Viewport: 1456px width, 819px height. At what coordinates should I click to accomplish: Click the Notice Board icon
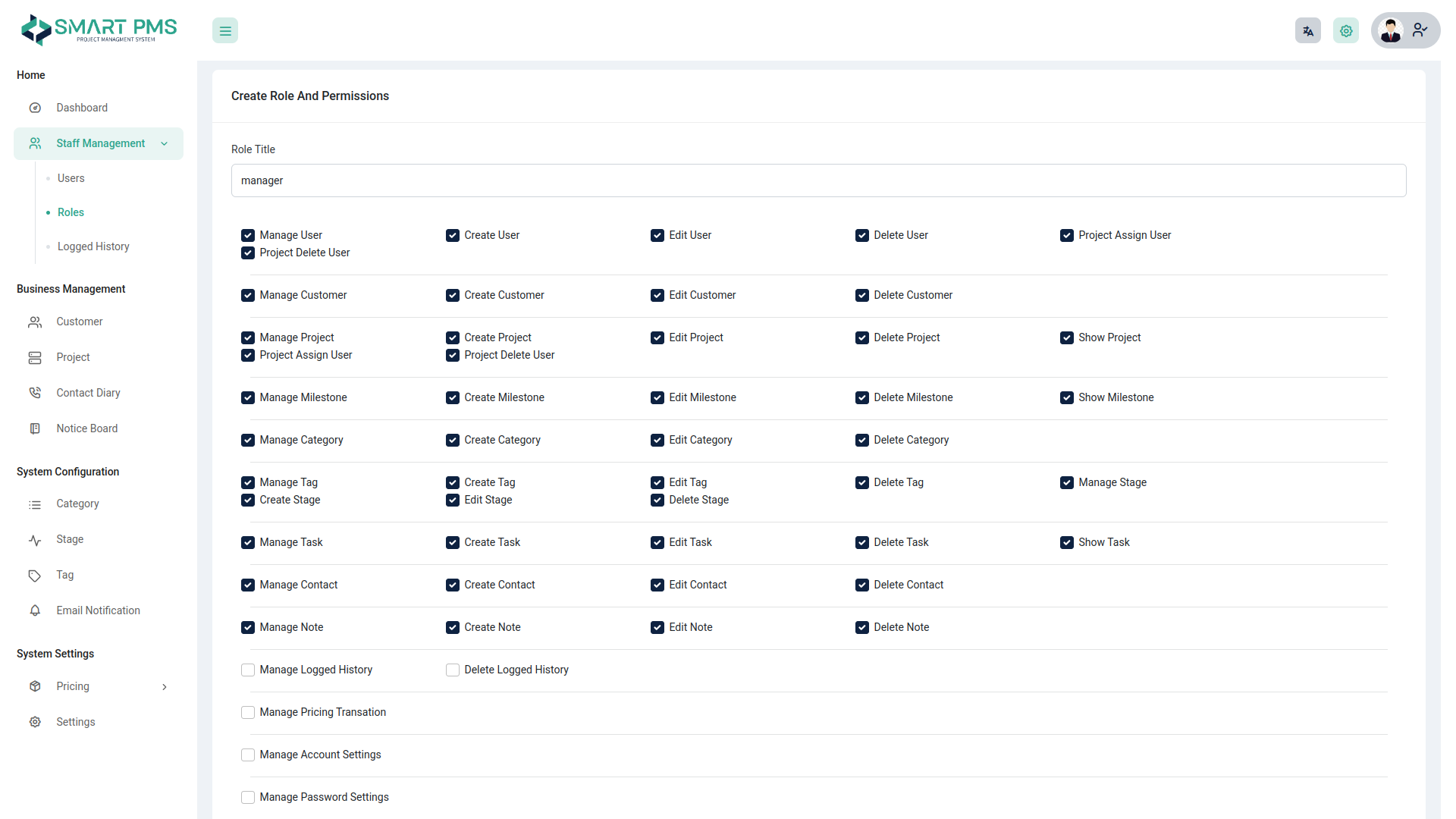(x=35, y=428)
